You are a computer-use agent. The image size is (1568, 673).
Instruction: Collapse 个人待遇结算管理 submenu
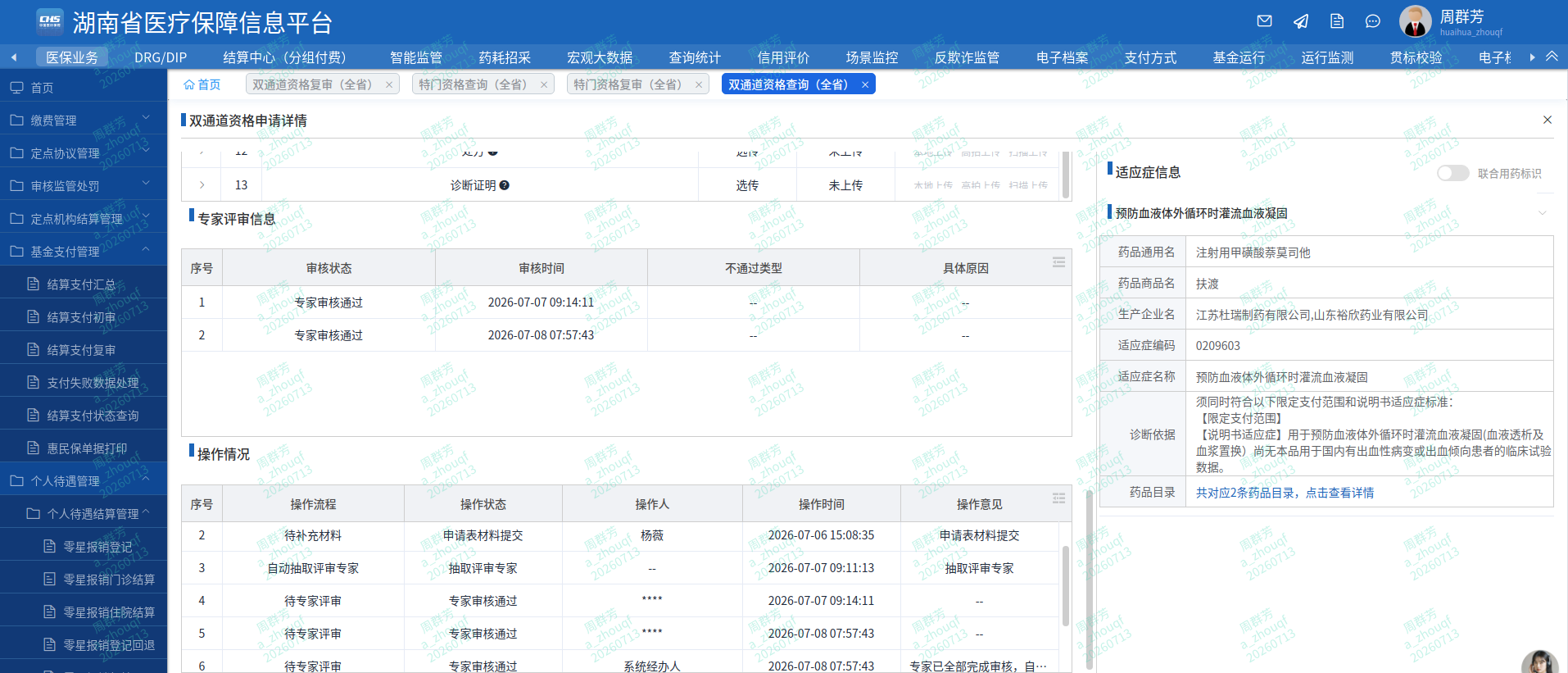point(84,514)
